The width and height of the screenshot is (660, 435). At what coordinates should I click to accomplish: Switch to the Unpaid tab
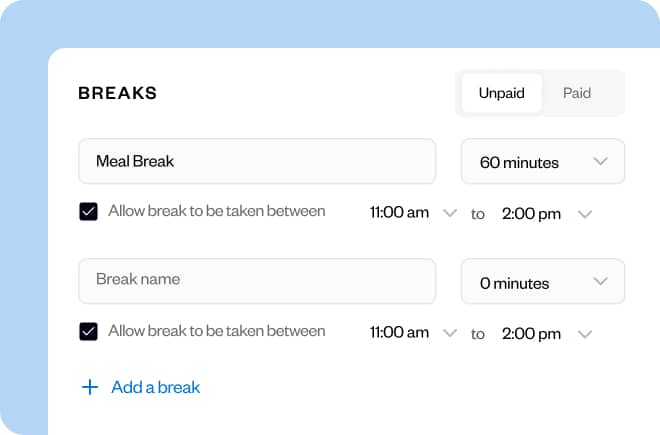501,93
